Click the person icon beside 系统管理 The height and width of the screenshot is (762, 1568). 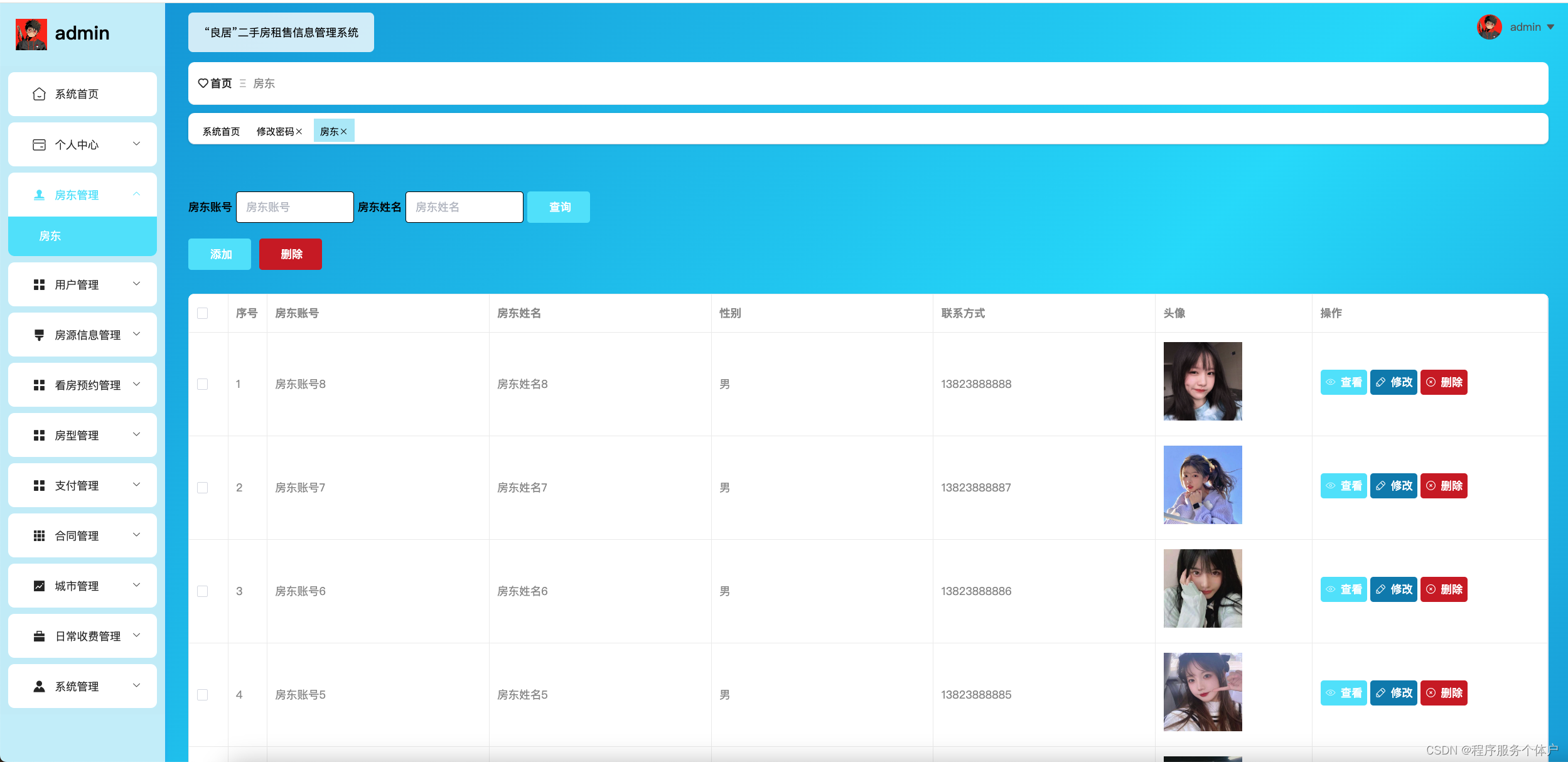coord(39,687)
